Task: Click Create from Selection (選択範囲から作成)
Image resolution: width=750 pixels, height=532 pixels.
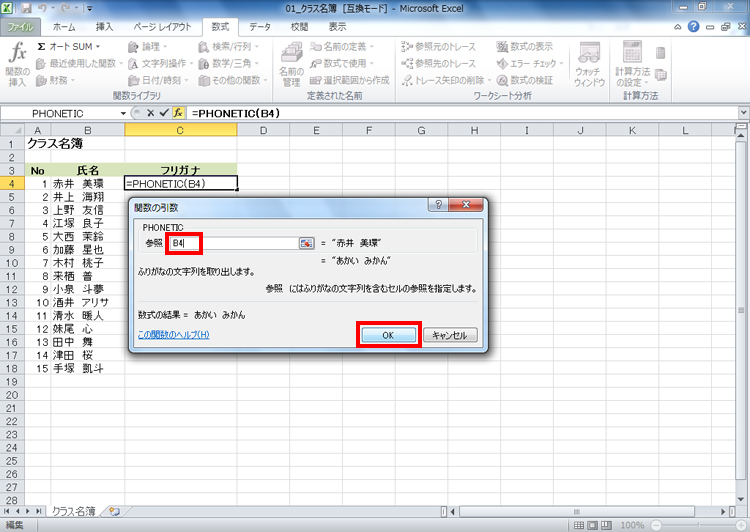Action: [x=350, y=80]
